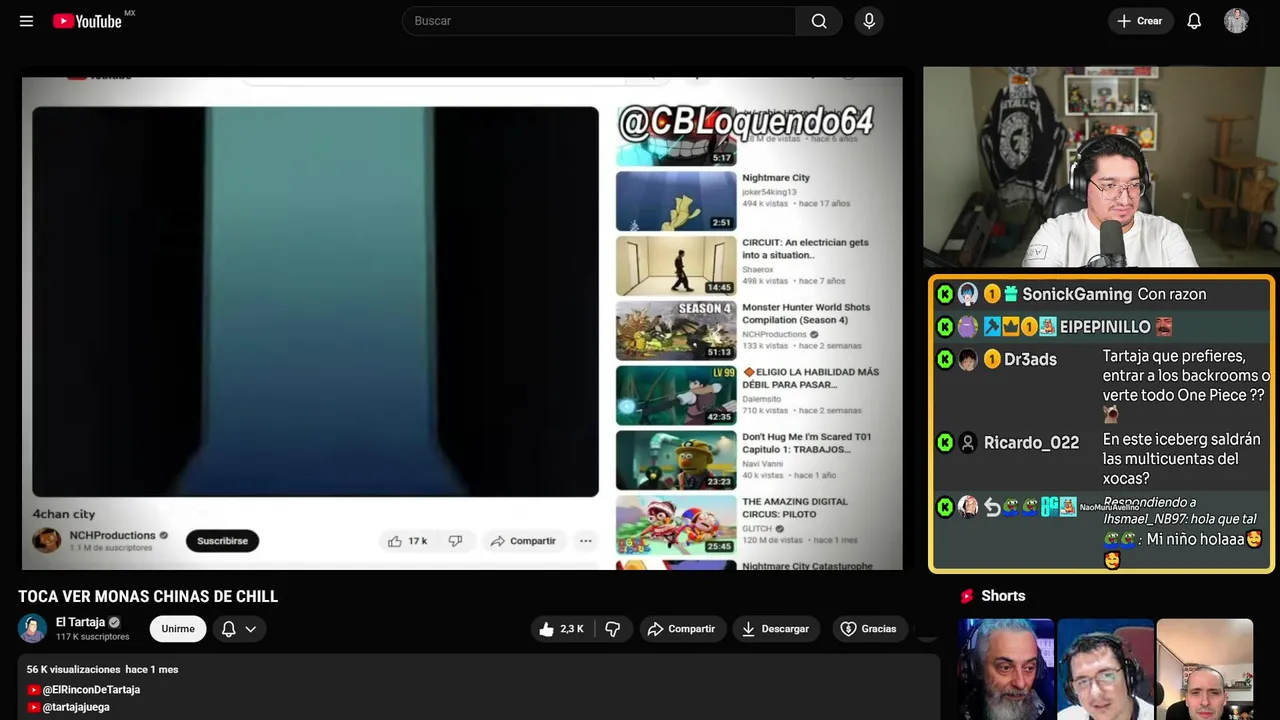Open the account avatar menu
This screenshot has height=720, width=1280.
coord(1236,21)
